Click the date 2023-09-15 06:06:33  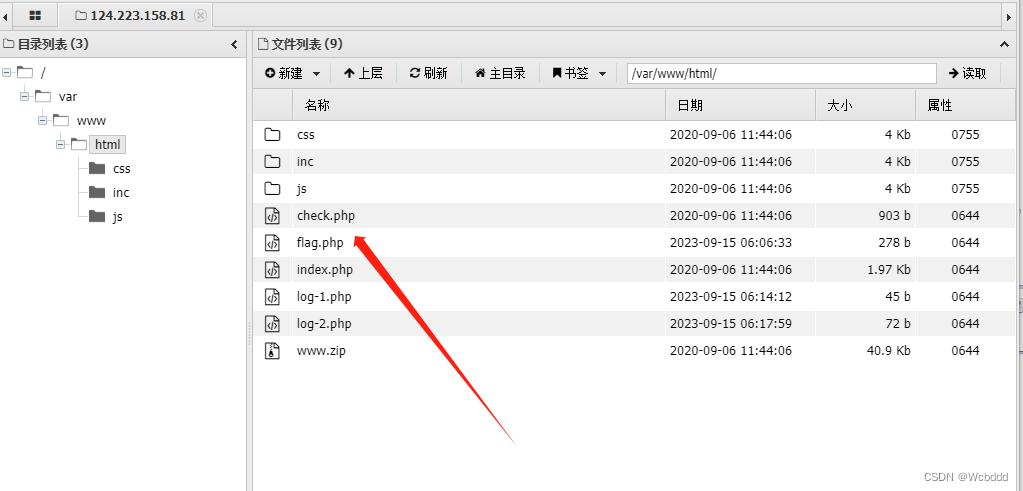click(x=731, y=243)
